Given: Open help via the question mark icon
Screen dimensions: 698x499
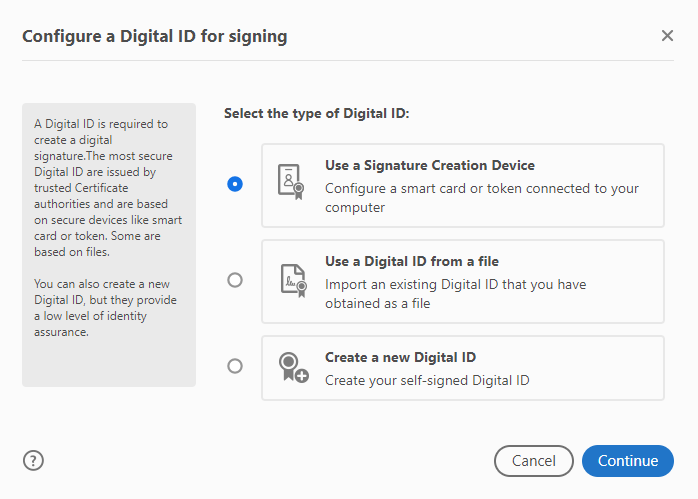Looking at the screenshot, I should click(33, 460).
